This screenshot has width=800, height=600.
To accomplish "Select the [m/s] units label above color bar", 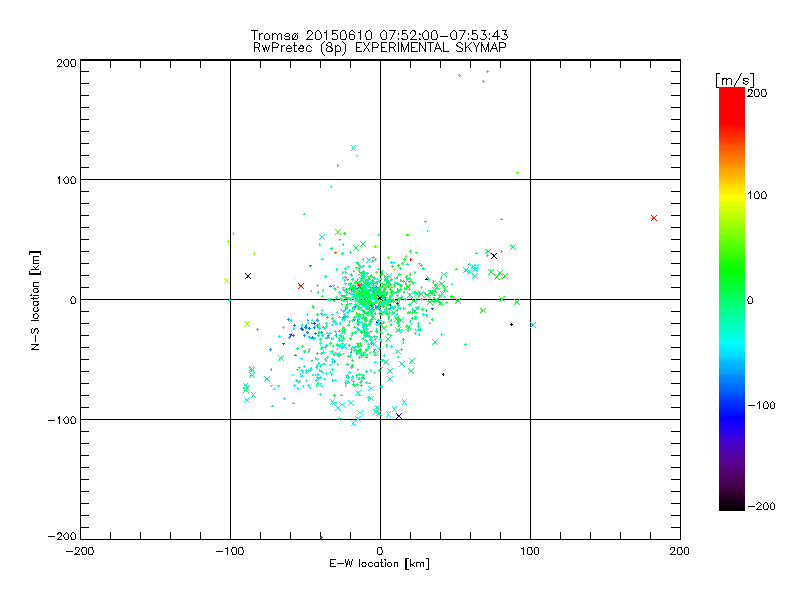I will 734,80.
